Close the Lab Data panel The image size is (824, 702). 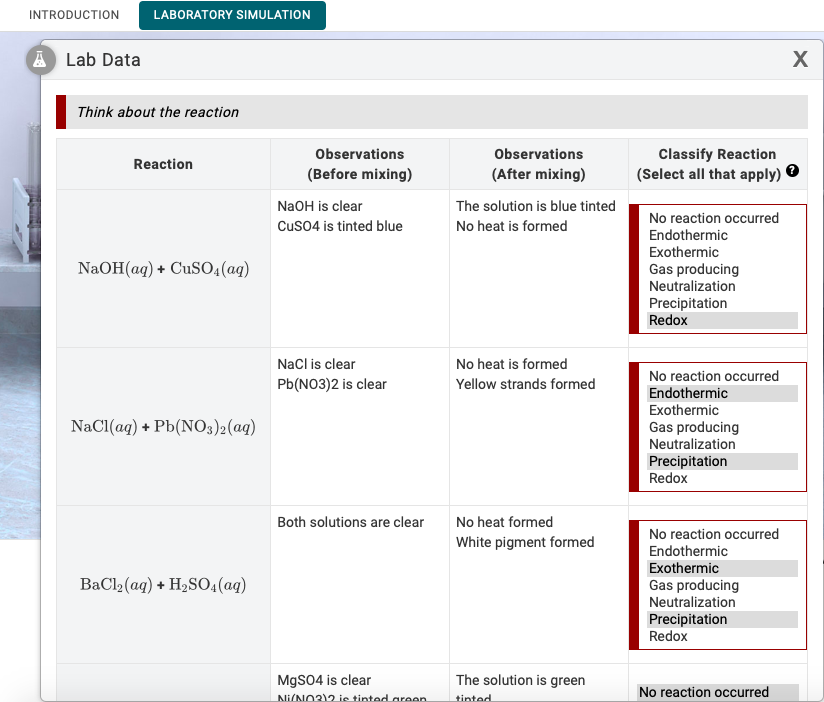pos(800,59)
